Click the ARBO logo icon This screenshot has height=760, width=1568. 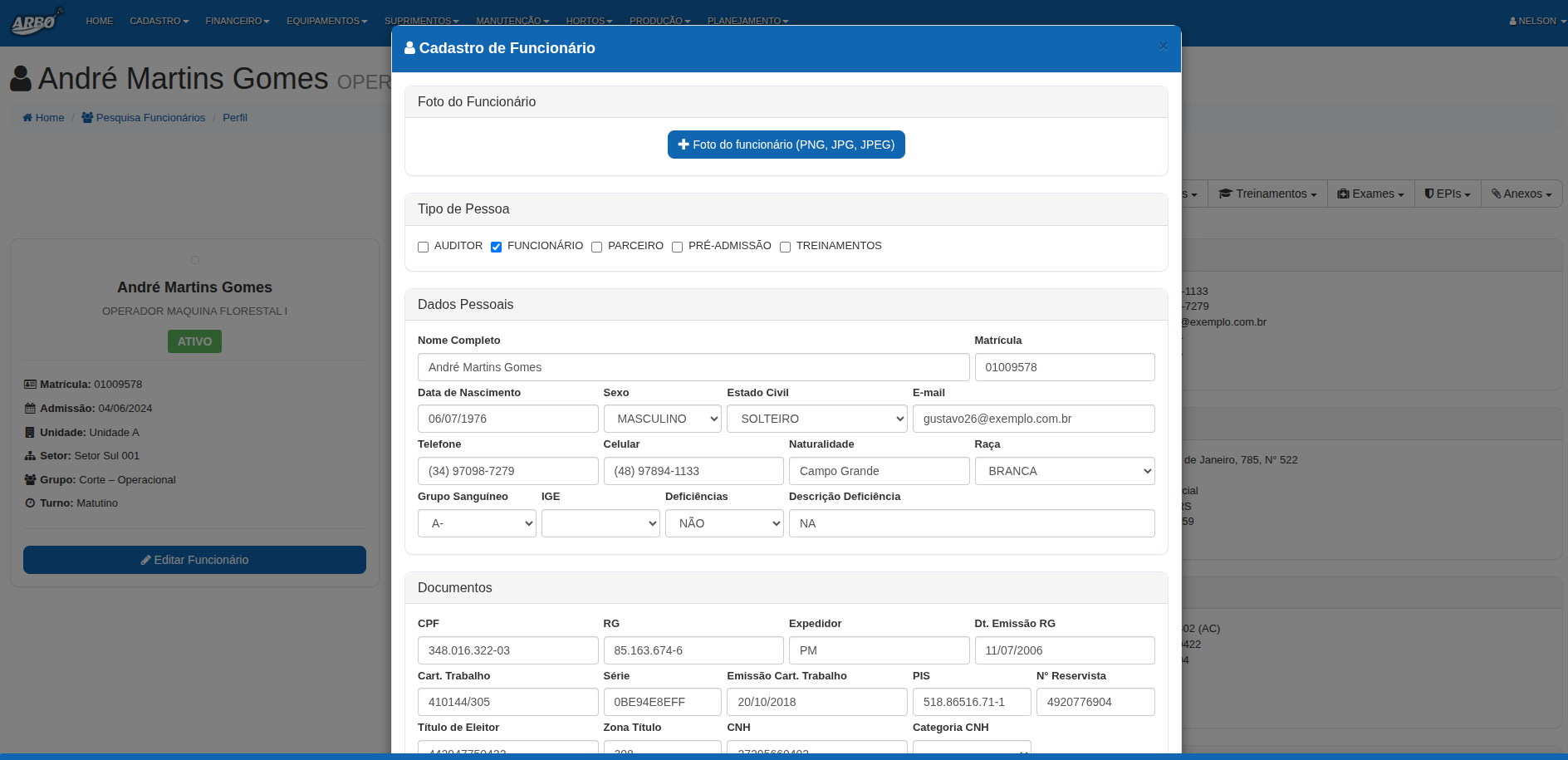click(x=36, y=22)
